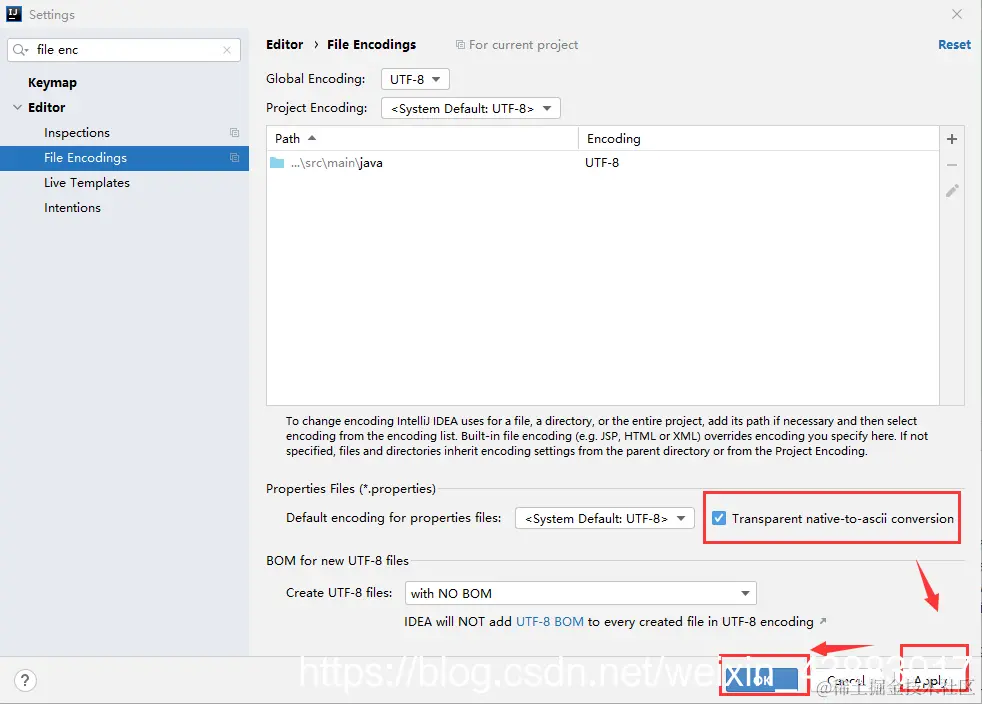Image resolution: width=982 pixels, height=704 pixels.
Task: Open the Create UTF-8 files dropdown
Action: coord(581,593)
